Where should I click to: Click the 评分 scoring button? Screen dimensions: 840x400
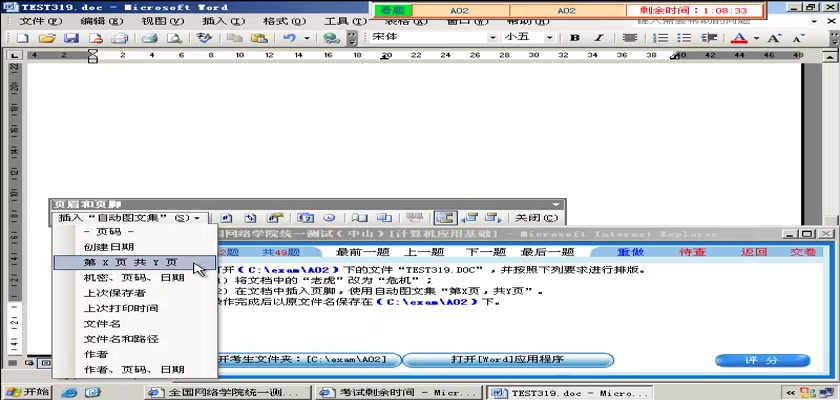762,360
